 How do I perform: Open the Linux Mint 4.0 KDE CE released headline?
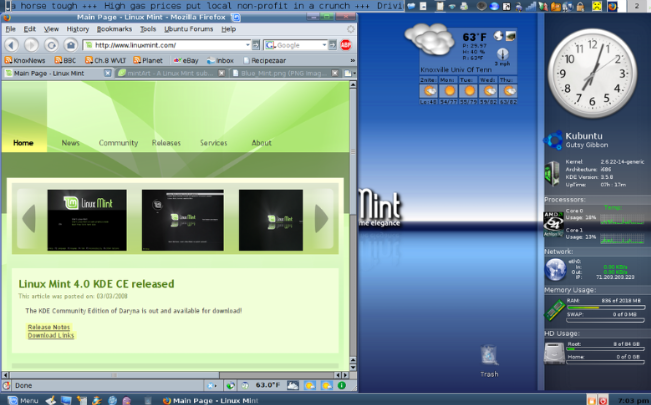tap(96, 284)
